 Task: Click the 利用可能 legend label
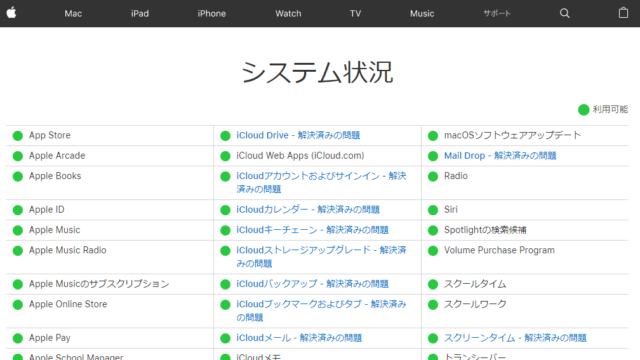(610, 109)
